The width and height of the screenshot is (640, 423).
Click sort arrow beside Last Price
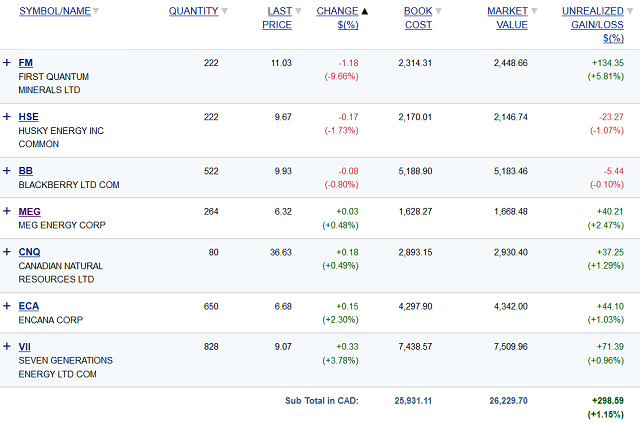point(298,12)
